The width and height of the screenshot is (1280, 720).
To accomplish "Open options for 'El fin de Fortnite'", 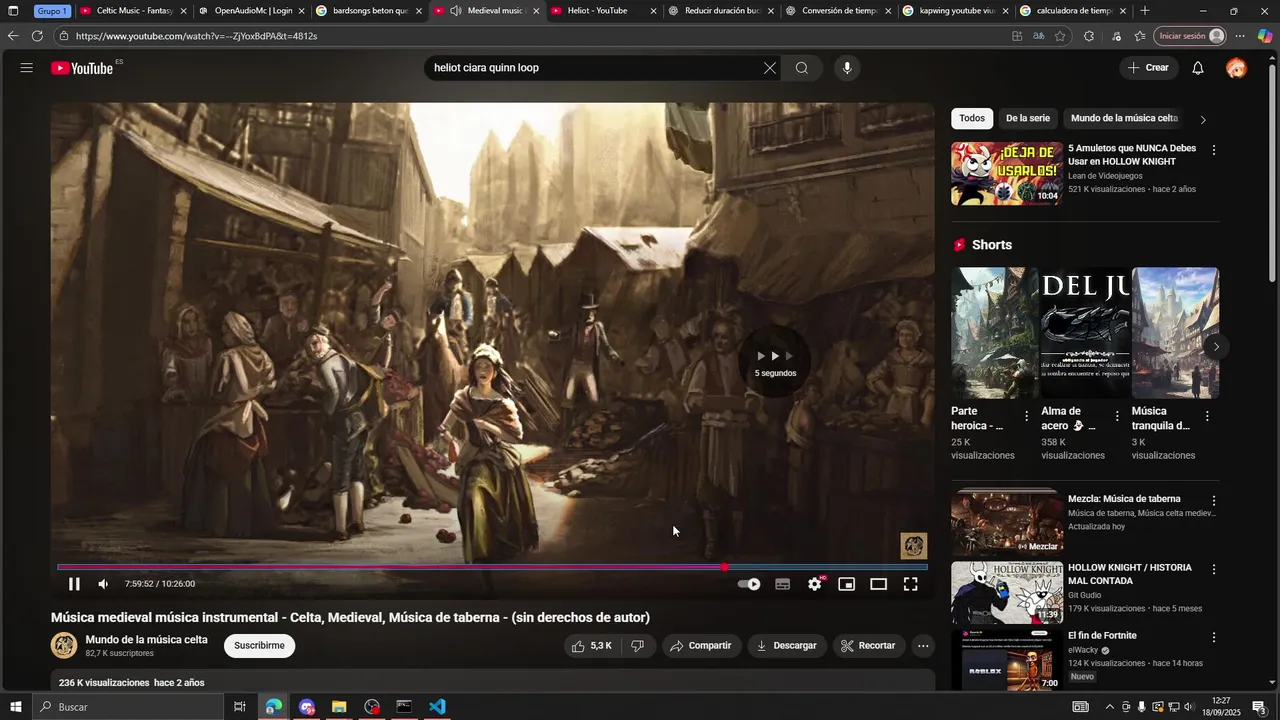I will tap(1214, 637).
